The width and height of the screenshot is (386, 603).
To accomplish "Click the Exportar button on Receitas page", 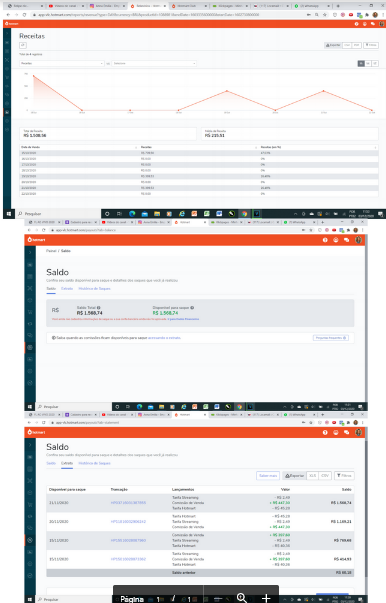I will coord(333,45).
